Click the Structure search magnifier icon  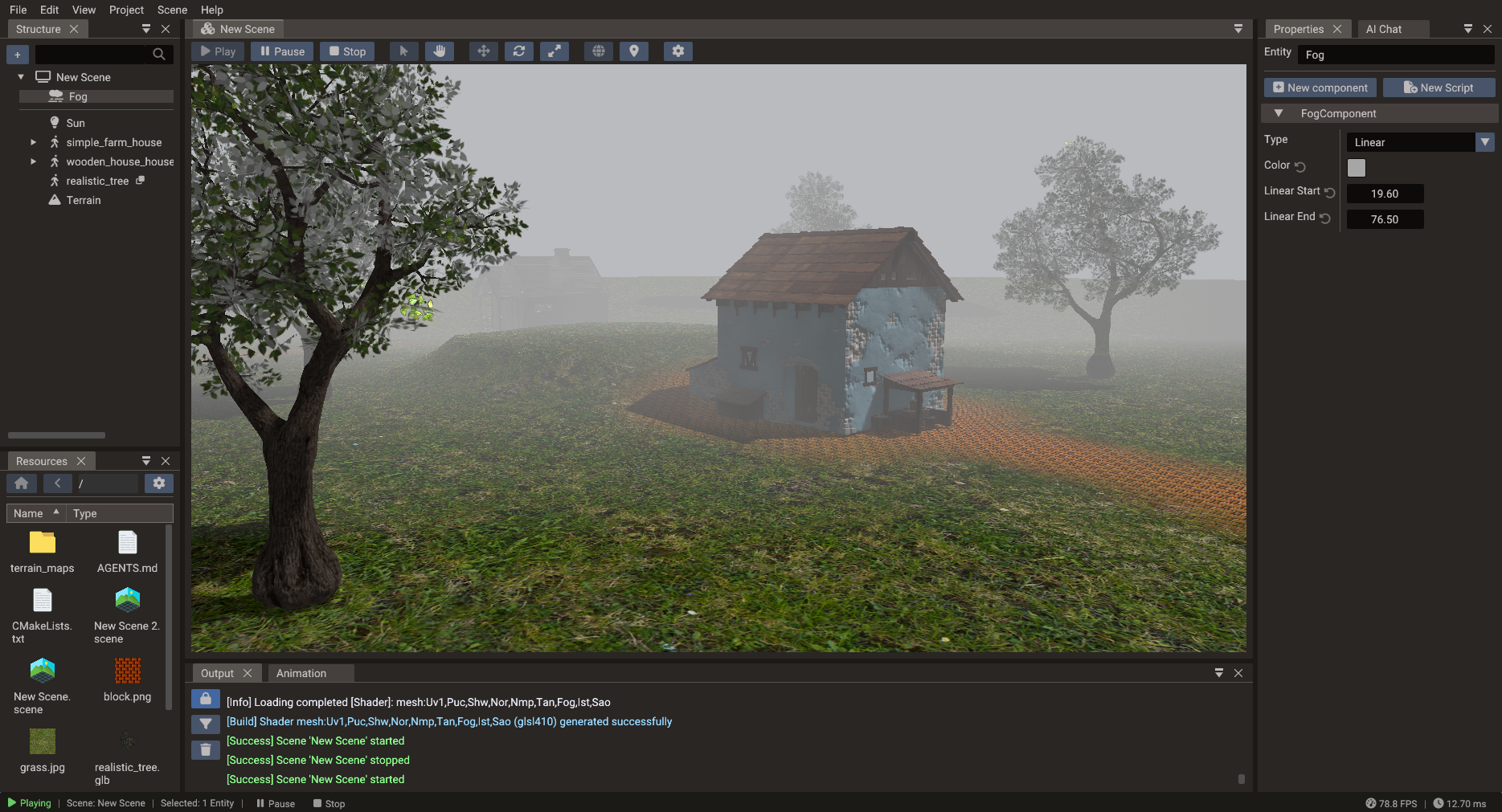pos(159,55)
